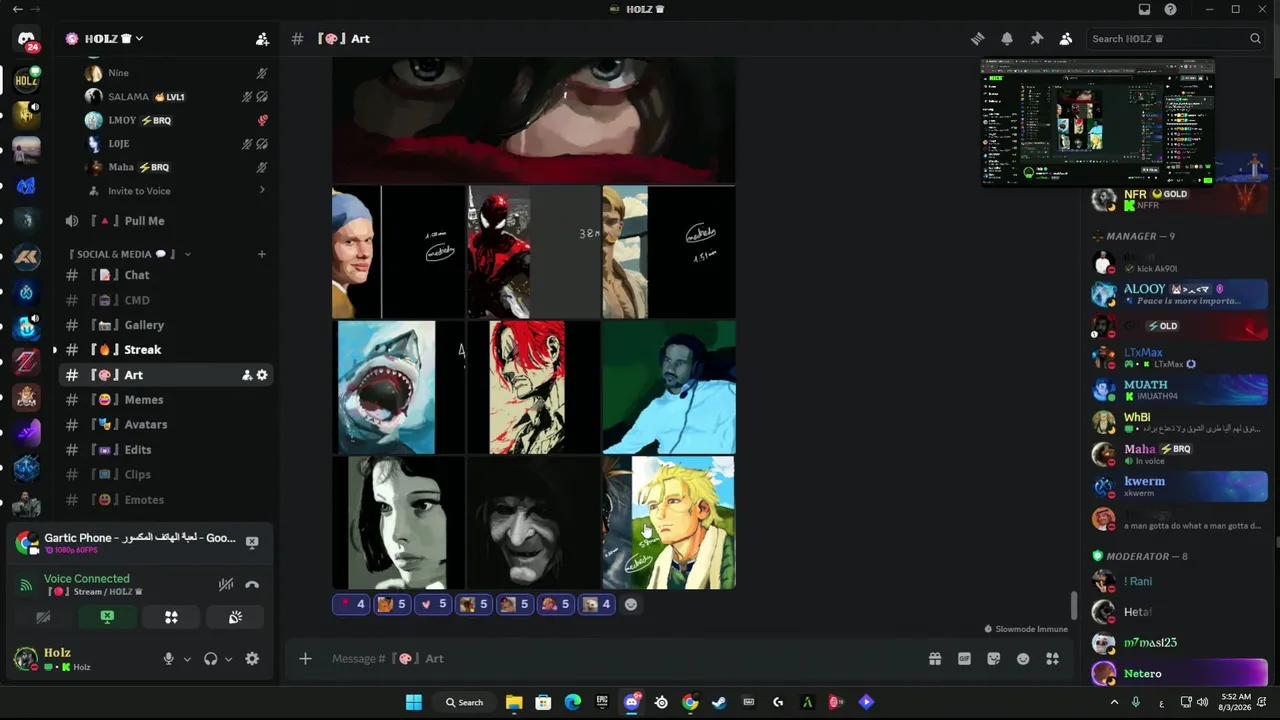1280x720 pixels.
Task: Open the Gallery channel
Action: tap(165, 325)
